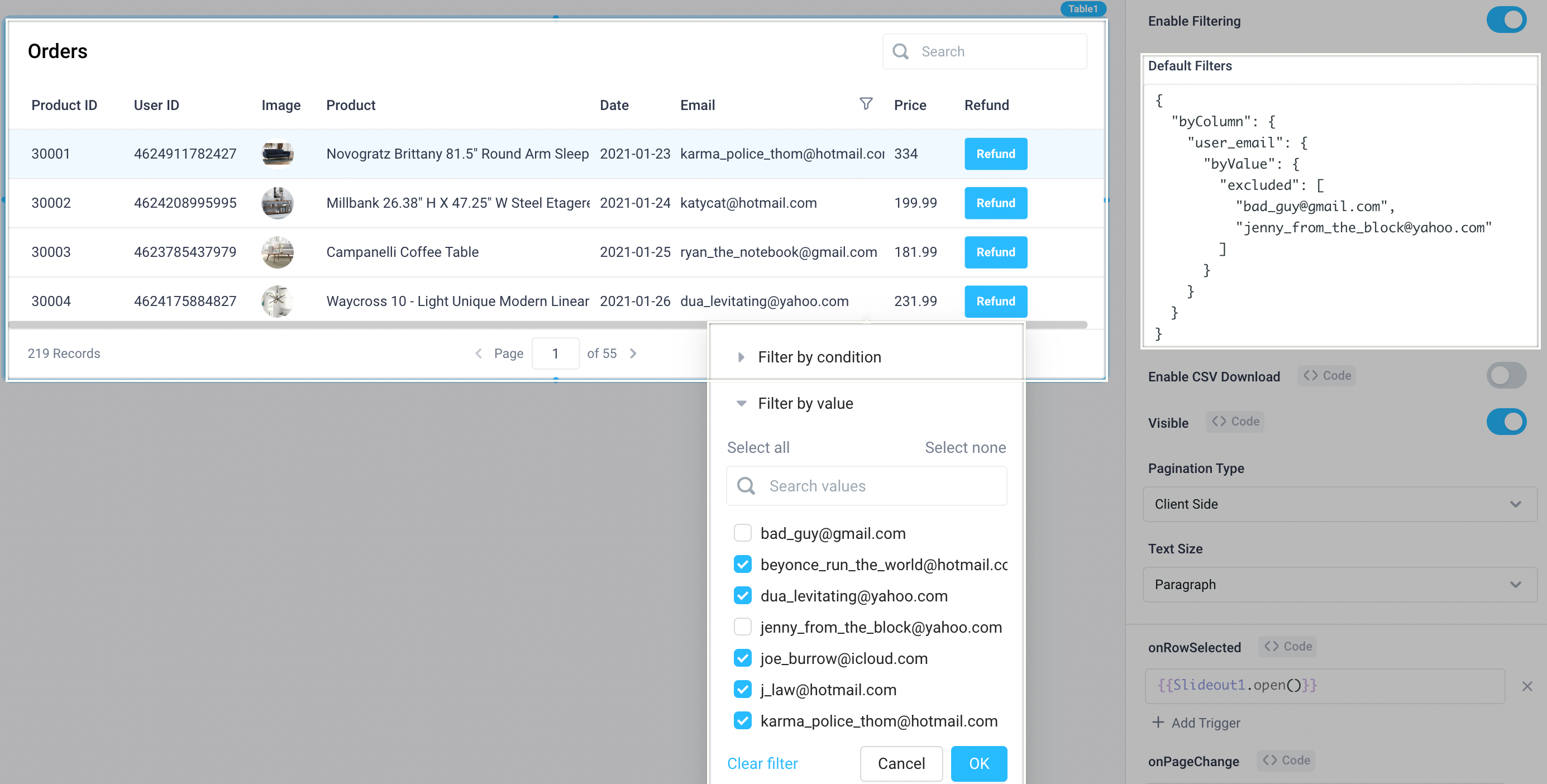Click Refund button for order 30002
This screenshot has height=784, width=1547.
pos(995,203)
